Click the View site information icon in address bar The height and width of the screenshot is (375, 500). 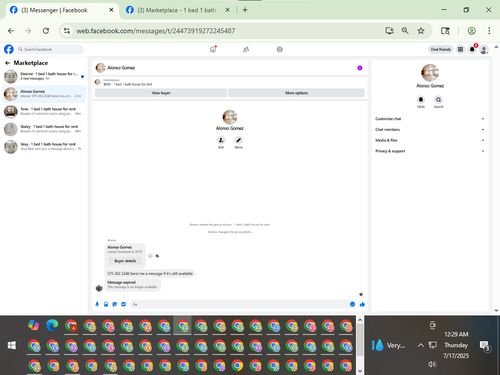67,31
